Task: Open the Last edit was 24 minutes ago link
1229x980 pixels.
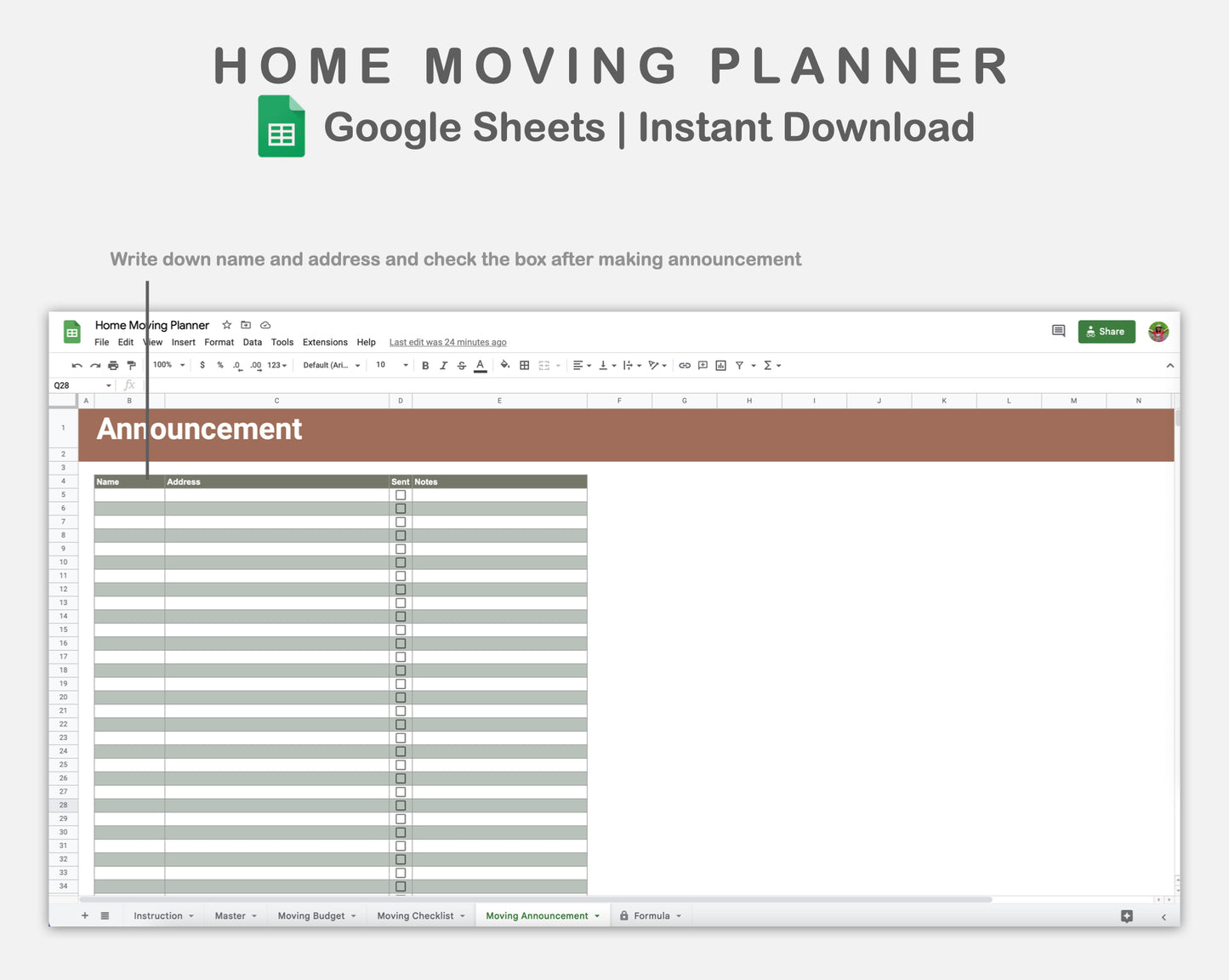Action: point(448,342)
